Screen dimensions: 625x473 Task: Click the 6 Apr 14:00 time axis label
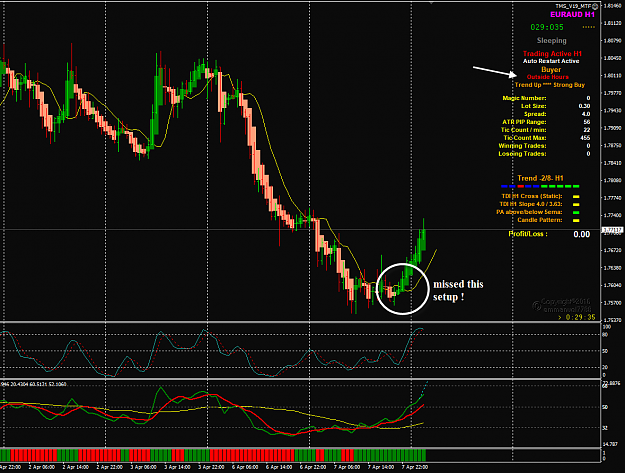(x=279, y=467)
